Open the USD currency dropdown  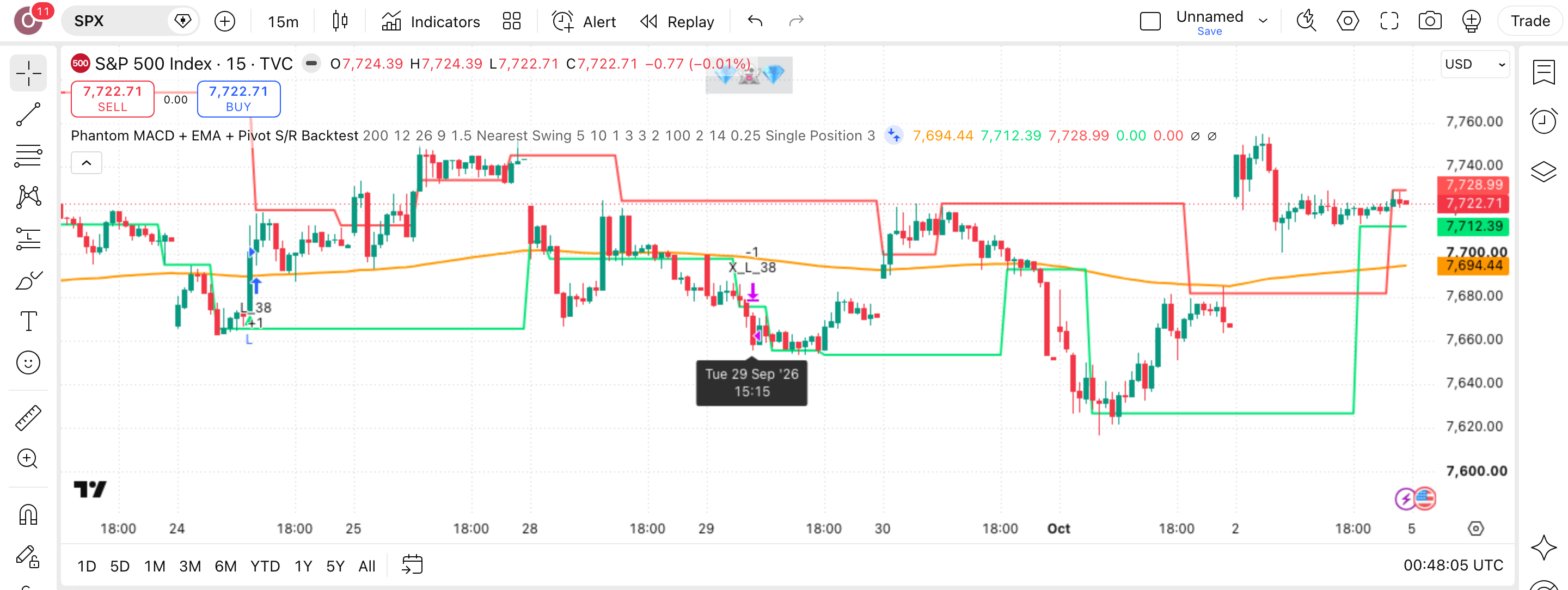coord(1475,64)
